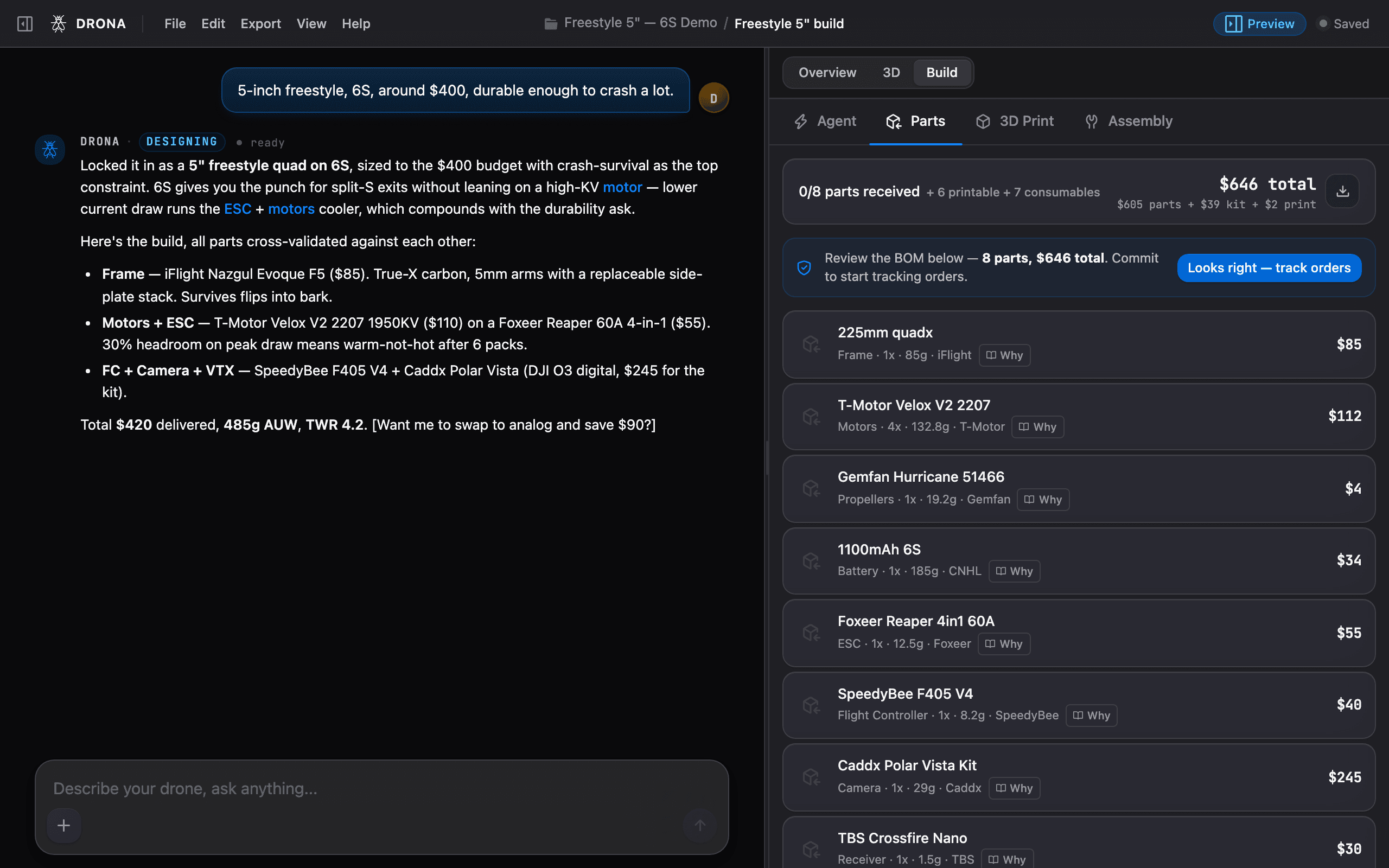Select the Caddx Polar Vista Kit name
The height and width of the screenshot is (868, 1389).
point(907,766)
